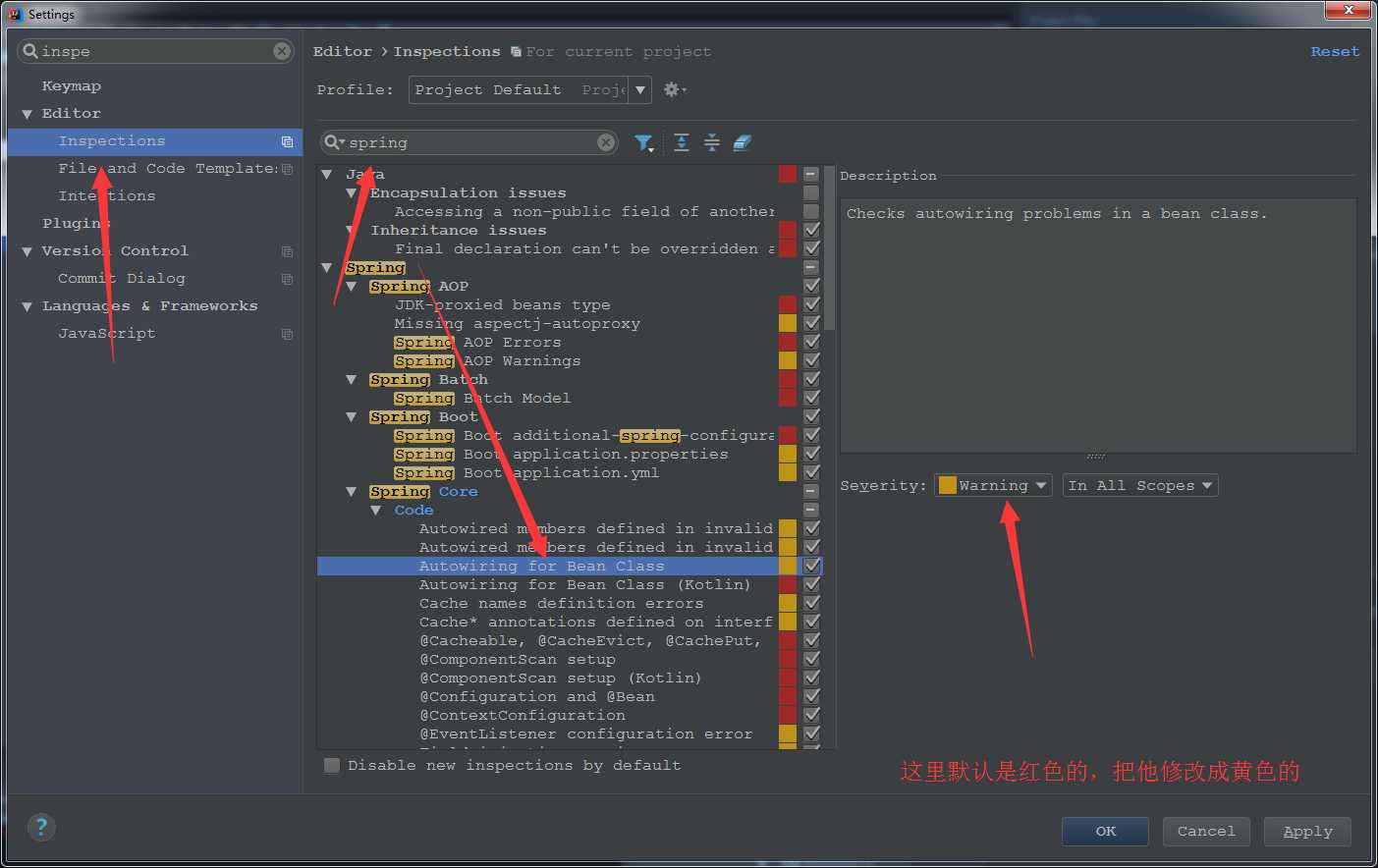Viewport: 1378px width, 868px height.
Task: Click red severity swatch of Spring Batch Model
Action: click(x=788, y=398)
